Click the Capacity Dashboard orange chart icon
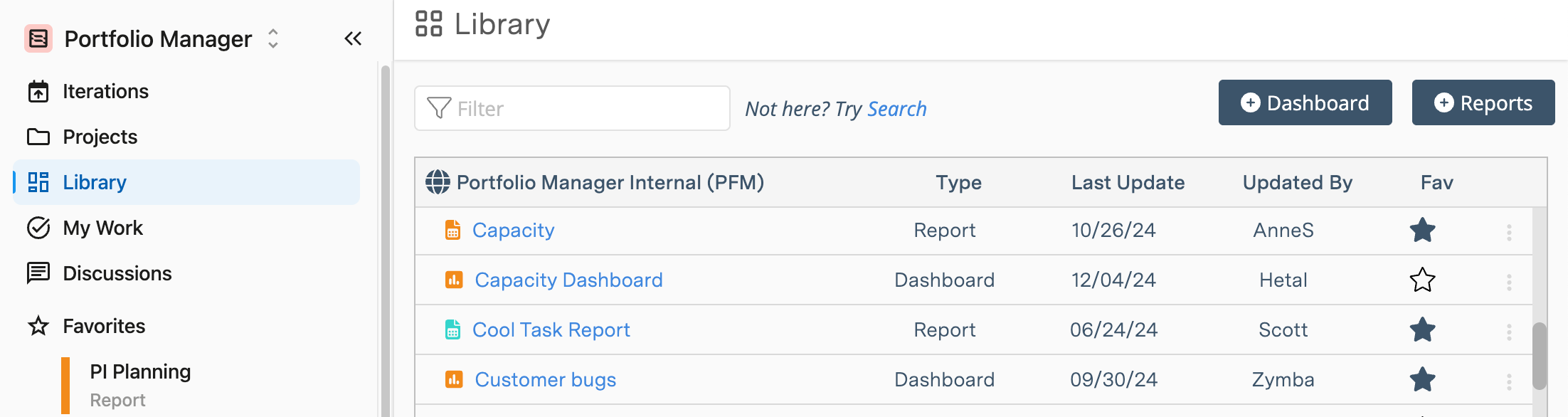The height and width of the screenshot is (417, 1568). (454, 280)
